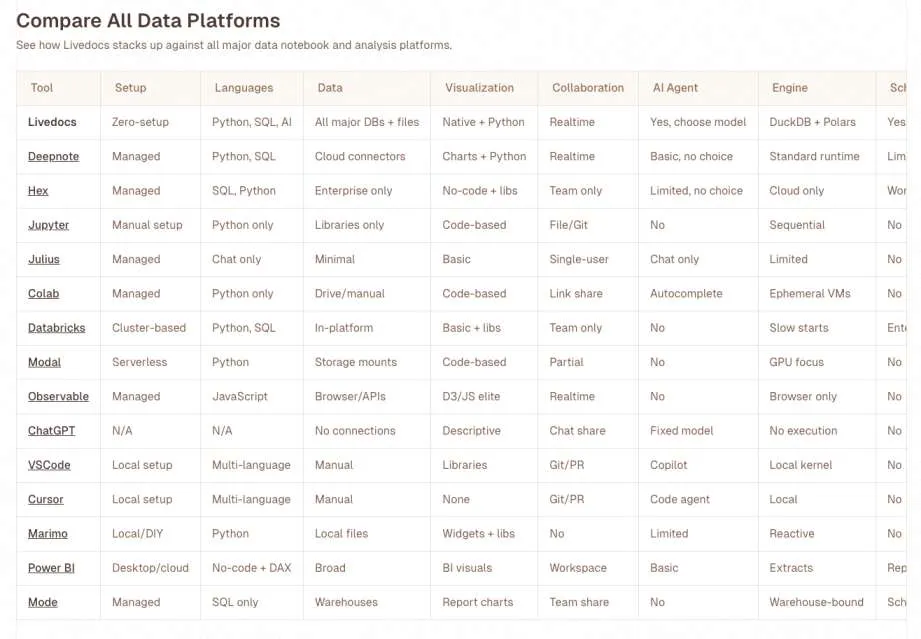Screen dimensions: 921x639
Task: Open the Marimo link
Action: click(48, 534)
